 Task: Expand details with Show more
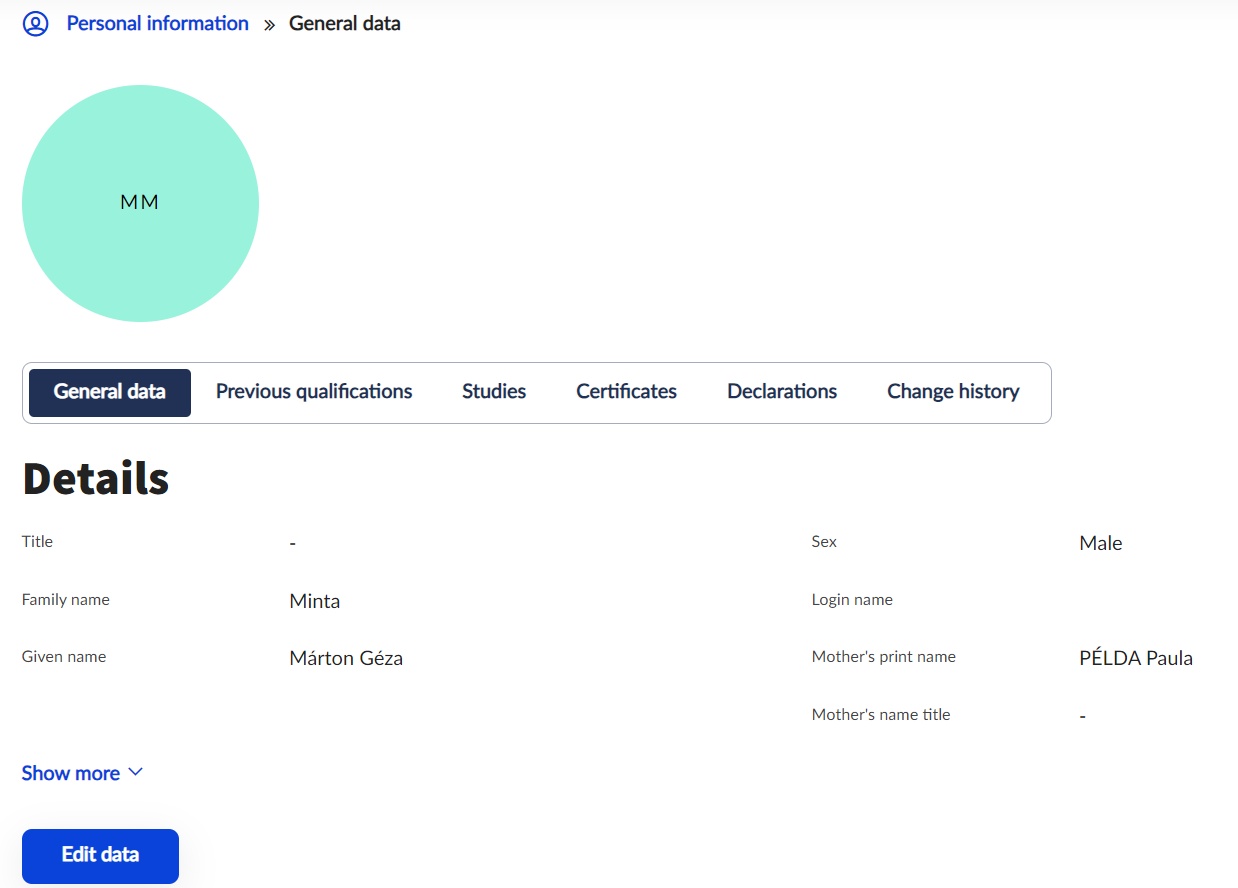pyautogui.click(x=71, y=773)
